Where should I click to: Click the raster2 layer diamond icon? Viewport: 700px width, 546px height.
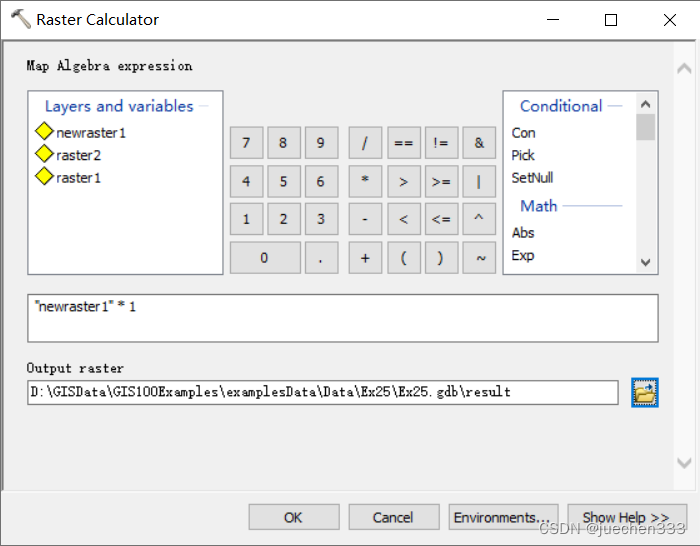click(44, 154)
